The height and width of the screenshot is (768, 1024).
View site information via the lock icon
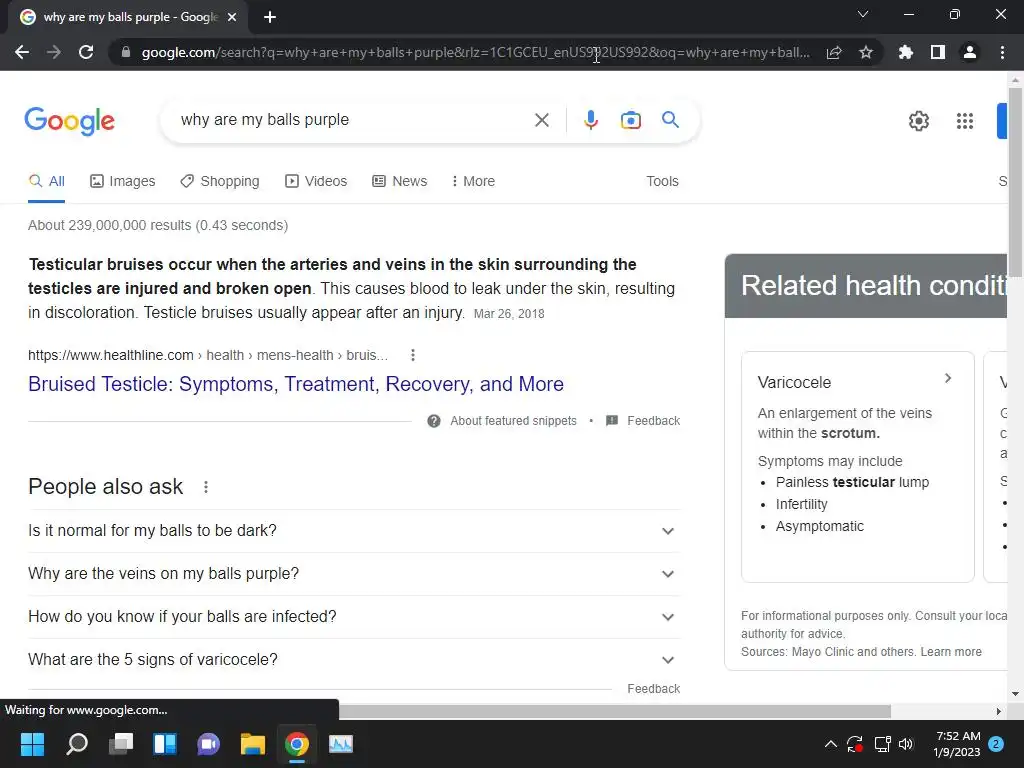[126, 52]
